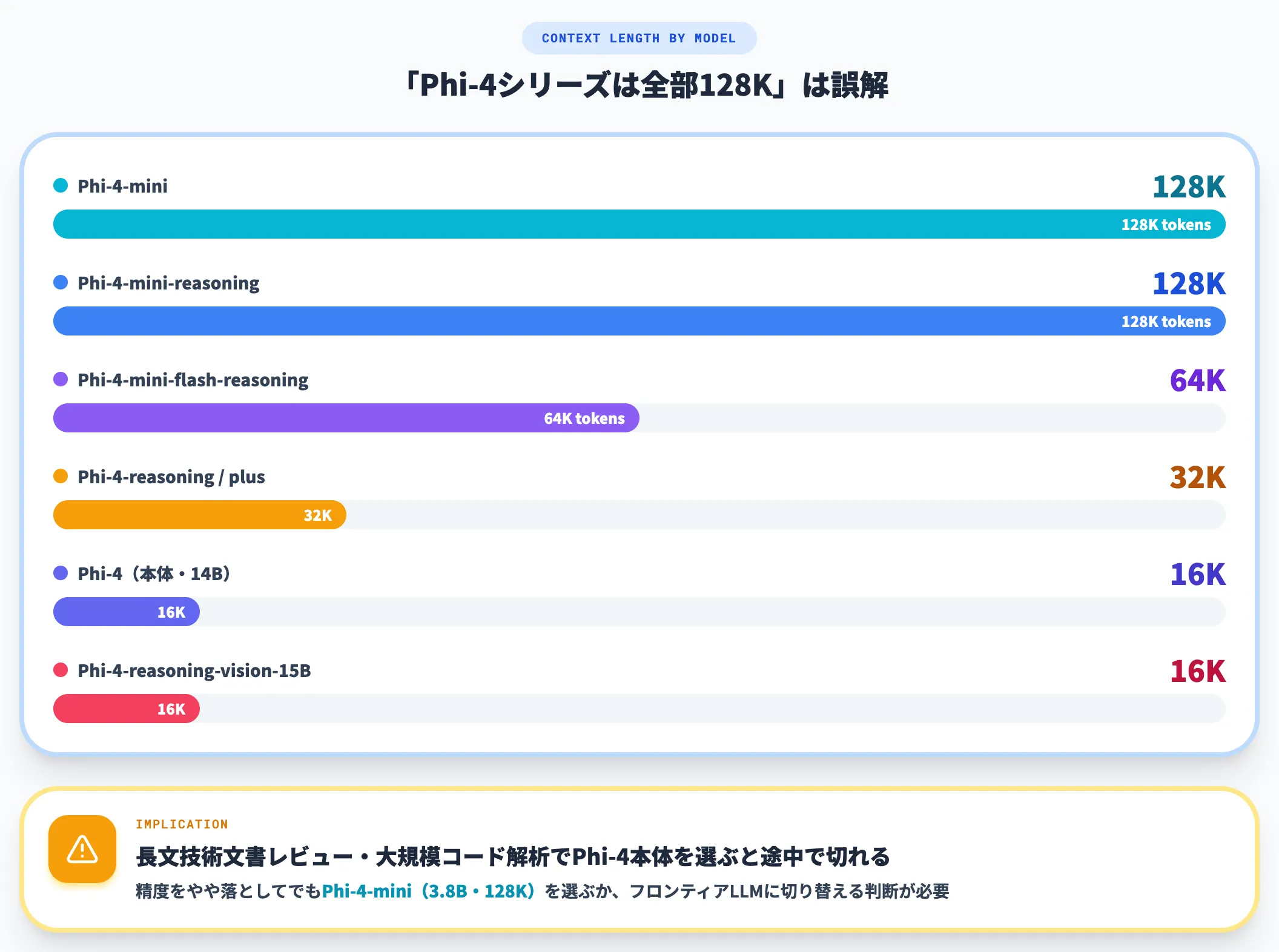Click the blue dot beside Phi-4-mini-reasoning
The height and width of the screenshot is (952, 1279).
click(x=61, y=282)
